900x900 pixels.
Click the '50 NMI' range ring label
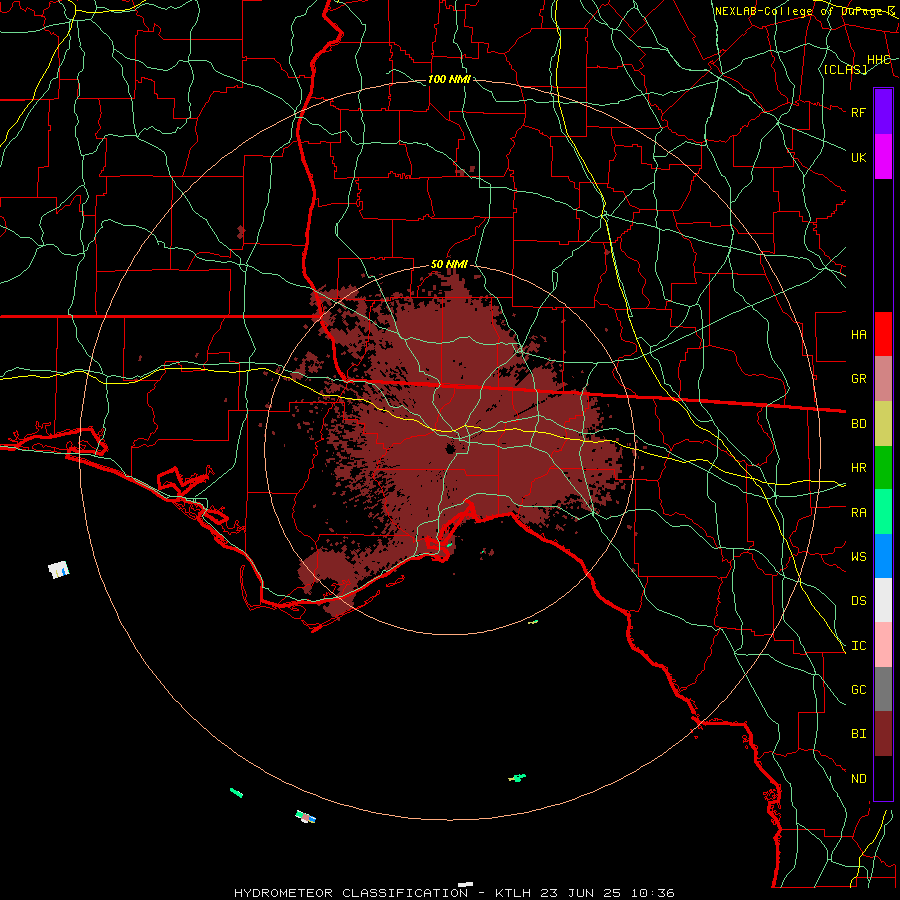click(449, 265)
